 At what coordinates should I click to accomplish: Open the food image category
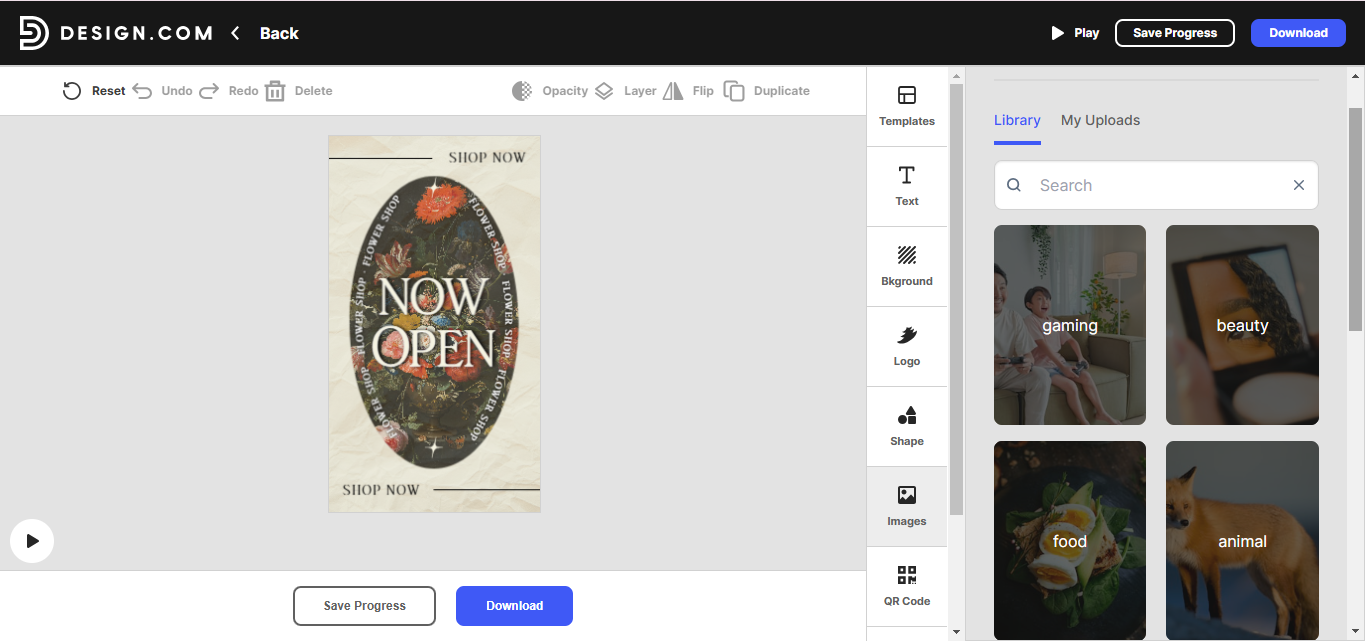pos(1070,540)
